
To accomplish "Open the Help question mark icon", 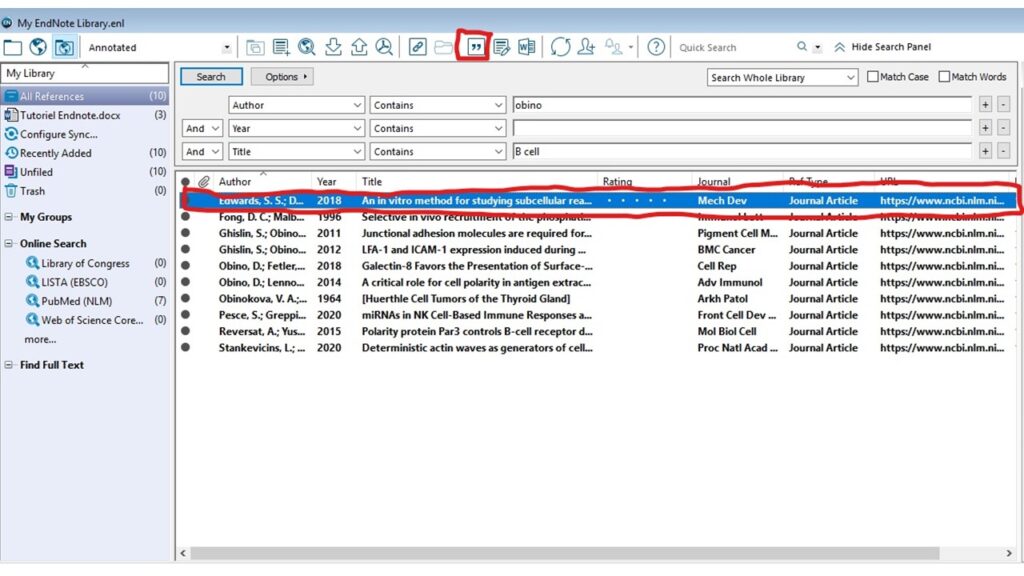I will point(656,47).
